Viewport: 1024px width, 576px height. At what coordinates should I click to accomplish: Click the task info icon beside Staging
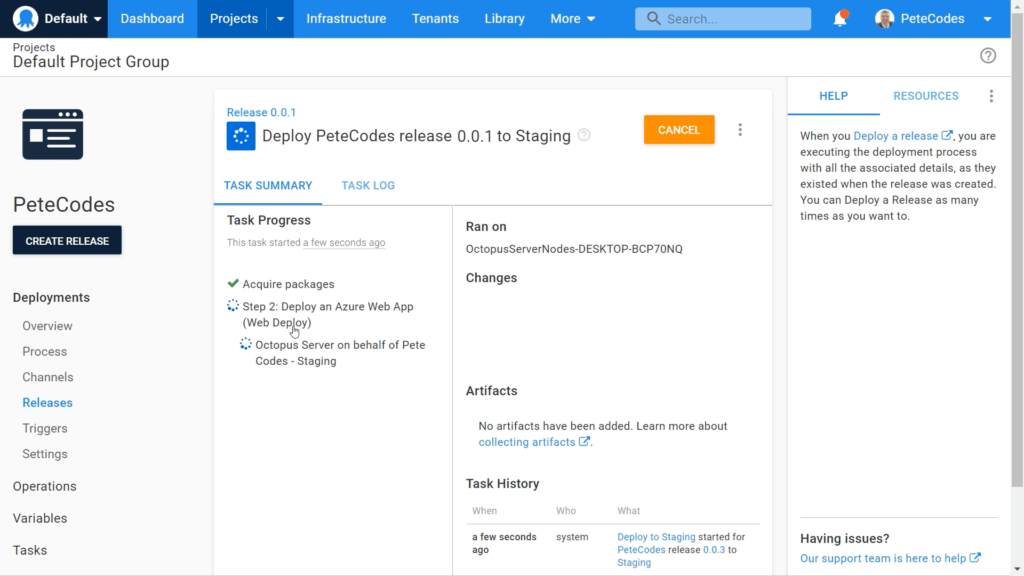(x=584, y=135)
